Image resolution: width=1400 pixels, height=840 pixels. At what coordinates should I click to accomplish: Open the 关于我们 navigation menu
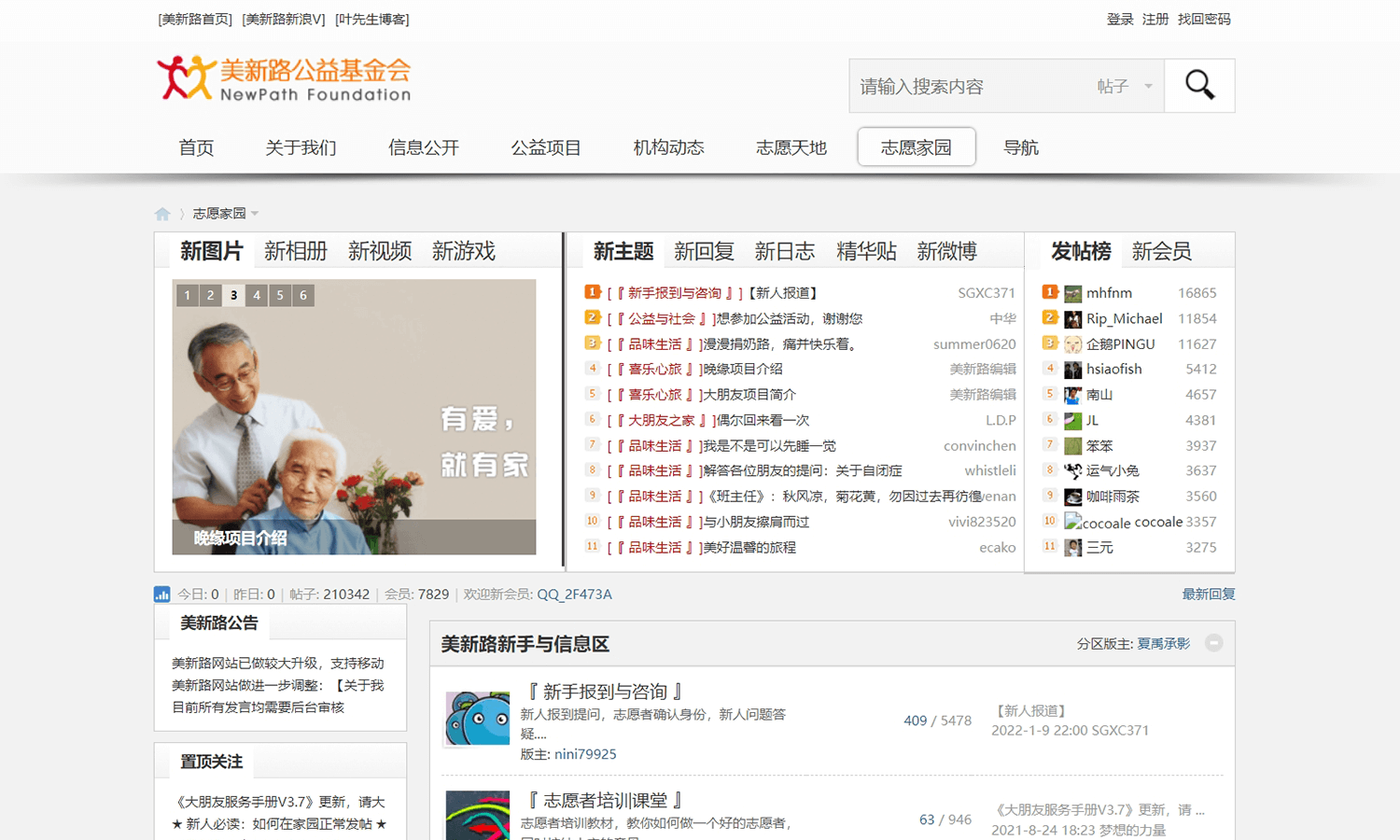(x=301, y=147)
